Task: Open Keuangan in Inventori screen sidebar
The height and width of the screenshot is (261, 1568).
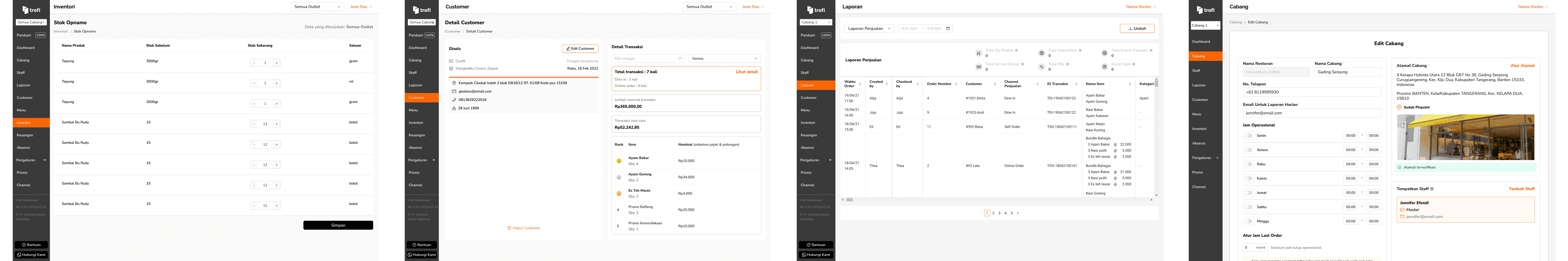Action: pos(31,135)
